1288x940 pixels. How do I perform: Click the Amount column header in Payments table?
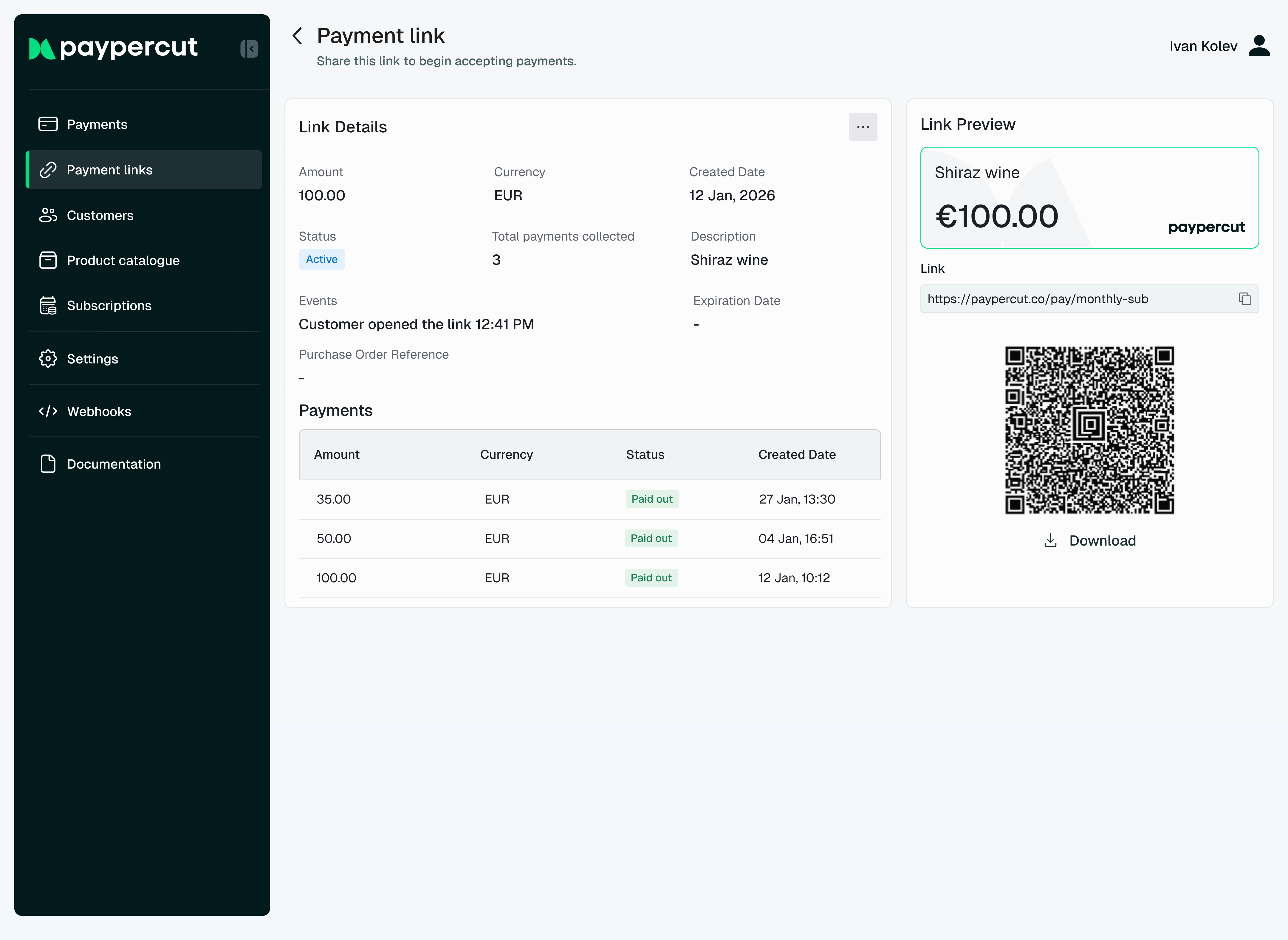(x=336, y=455)
